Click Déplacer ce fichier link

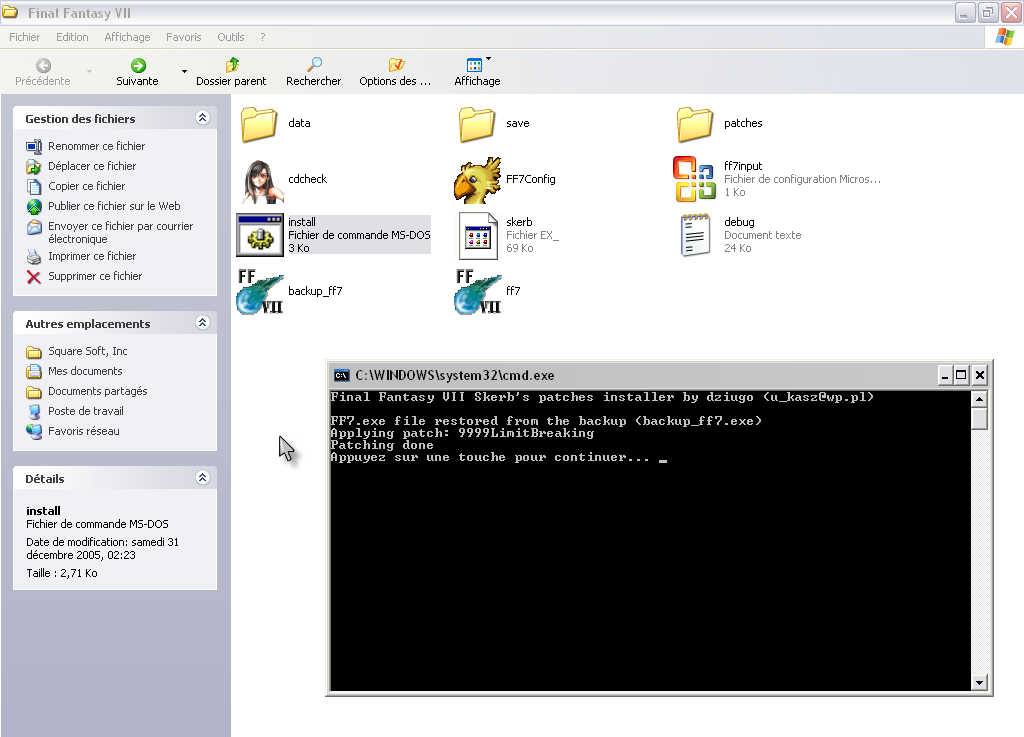pos(92,166)
